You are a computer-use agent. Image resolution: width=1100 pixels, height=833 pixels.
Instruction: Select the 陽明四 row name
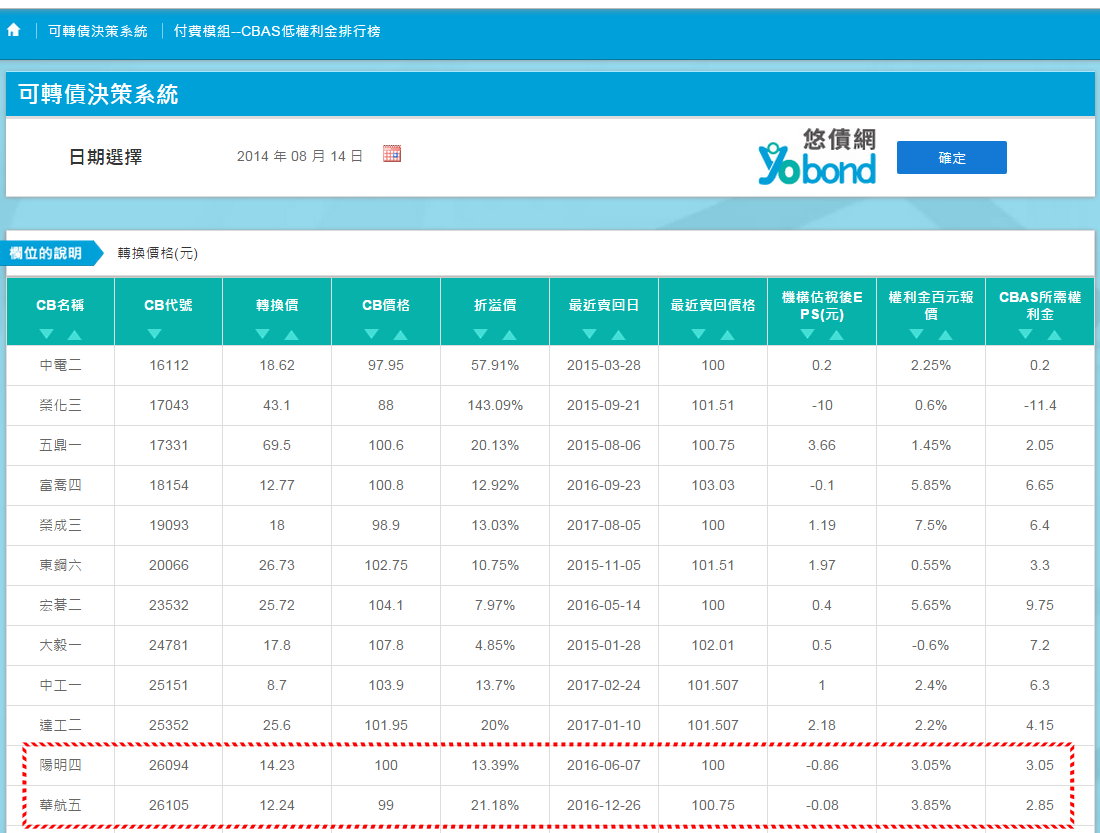click(x=60, y=765)
